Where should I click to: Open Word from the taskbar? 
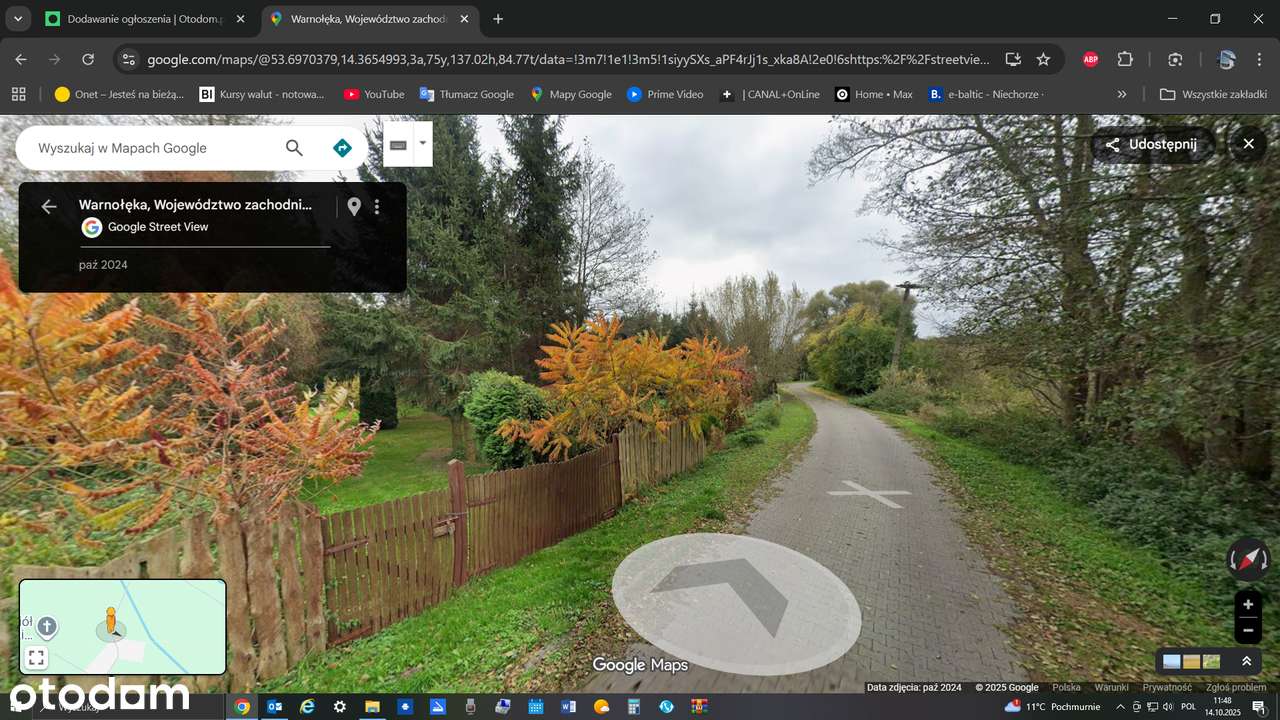(x=568, y=706)
